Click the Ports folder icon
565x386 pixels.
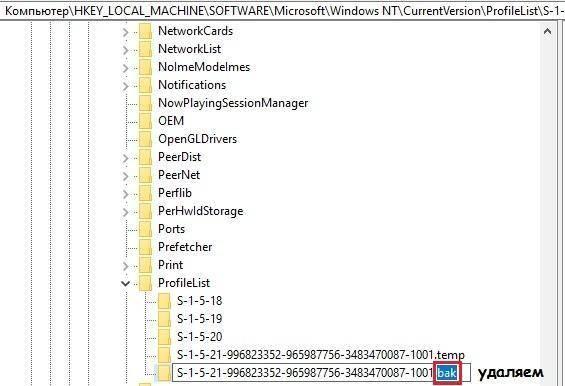pos(146,229)
